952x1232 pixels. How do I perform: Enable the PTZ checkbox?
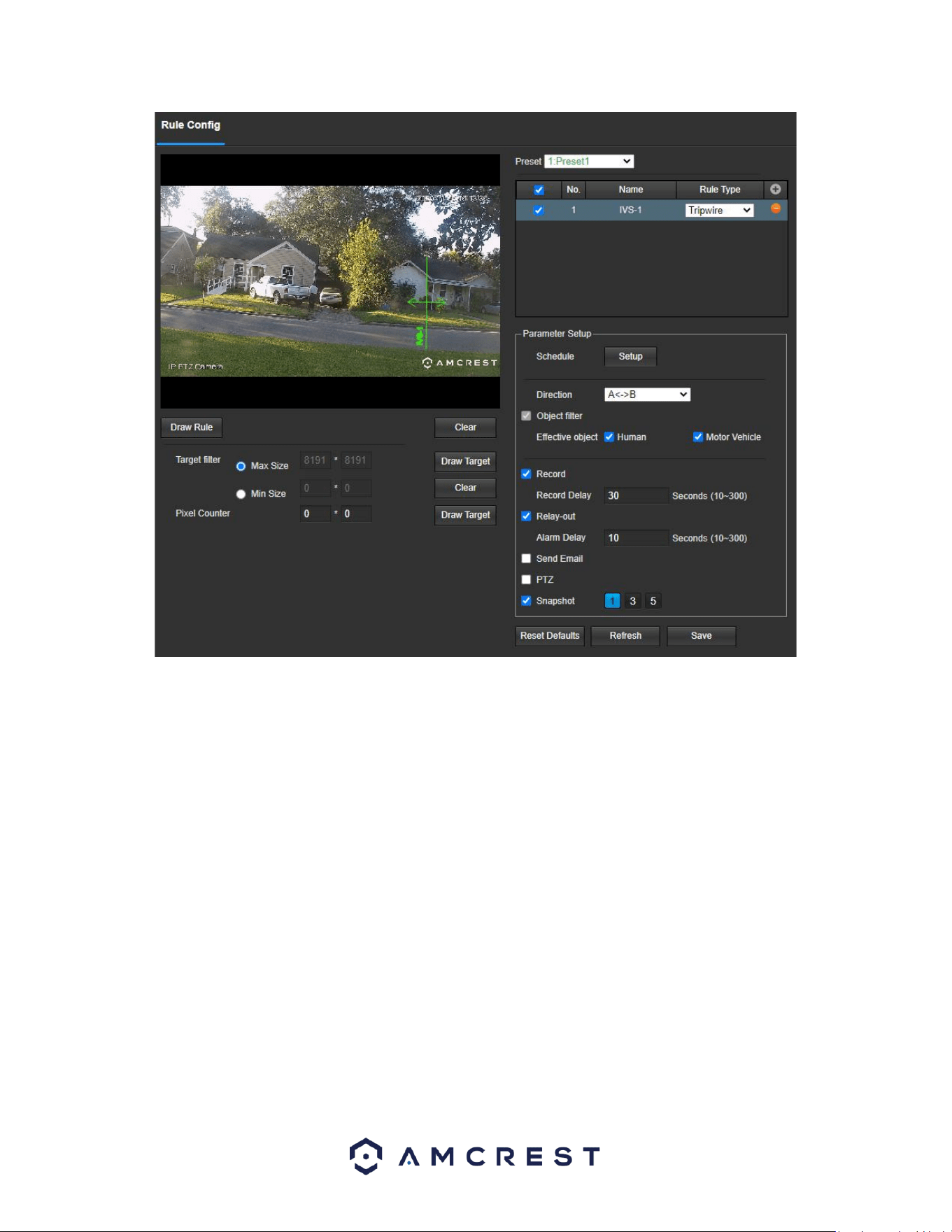click(527, 579)
